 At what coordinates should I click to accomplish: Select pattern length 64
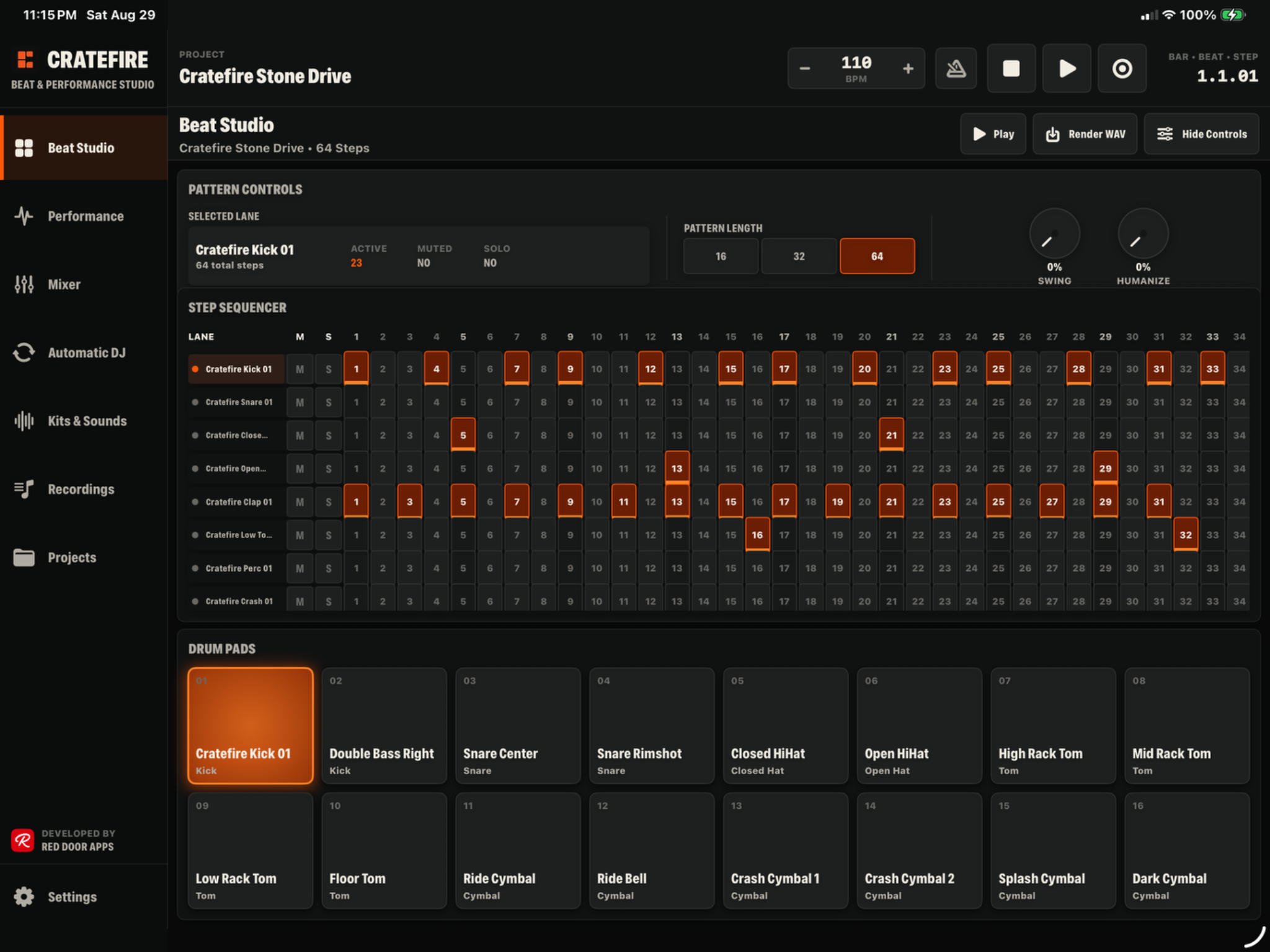877,256
